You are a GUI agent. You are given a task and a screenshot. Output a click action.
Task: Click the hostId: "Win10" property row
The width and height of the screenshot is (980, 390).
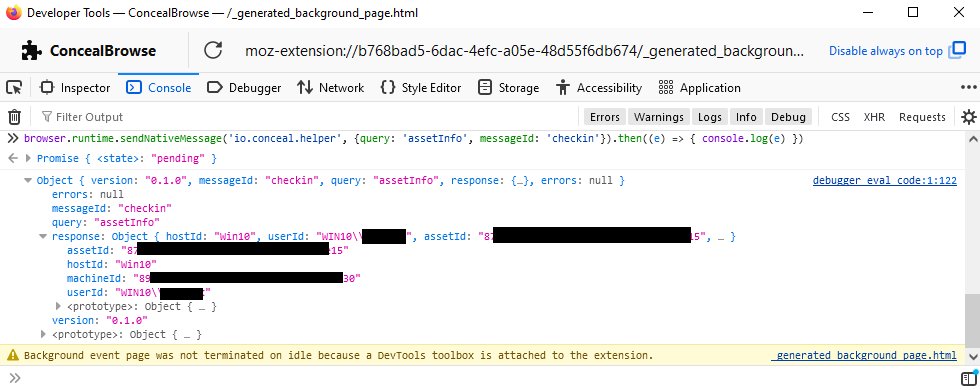[x=112, y=264]
